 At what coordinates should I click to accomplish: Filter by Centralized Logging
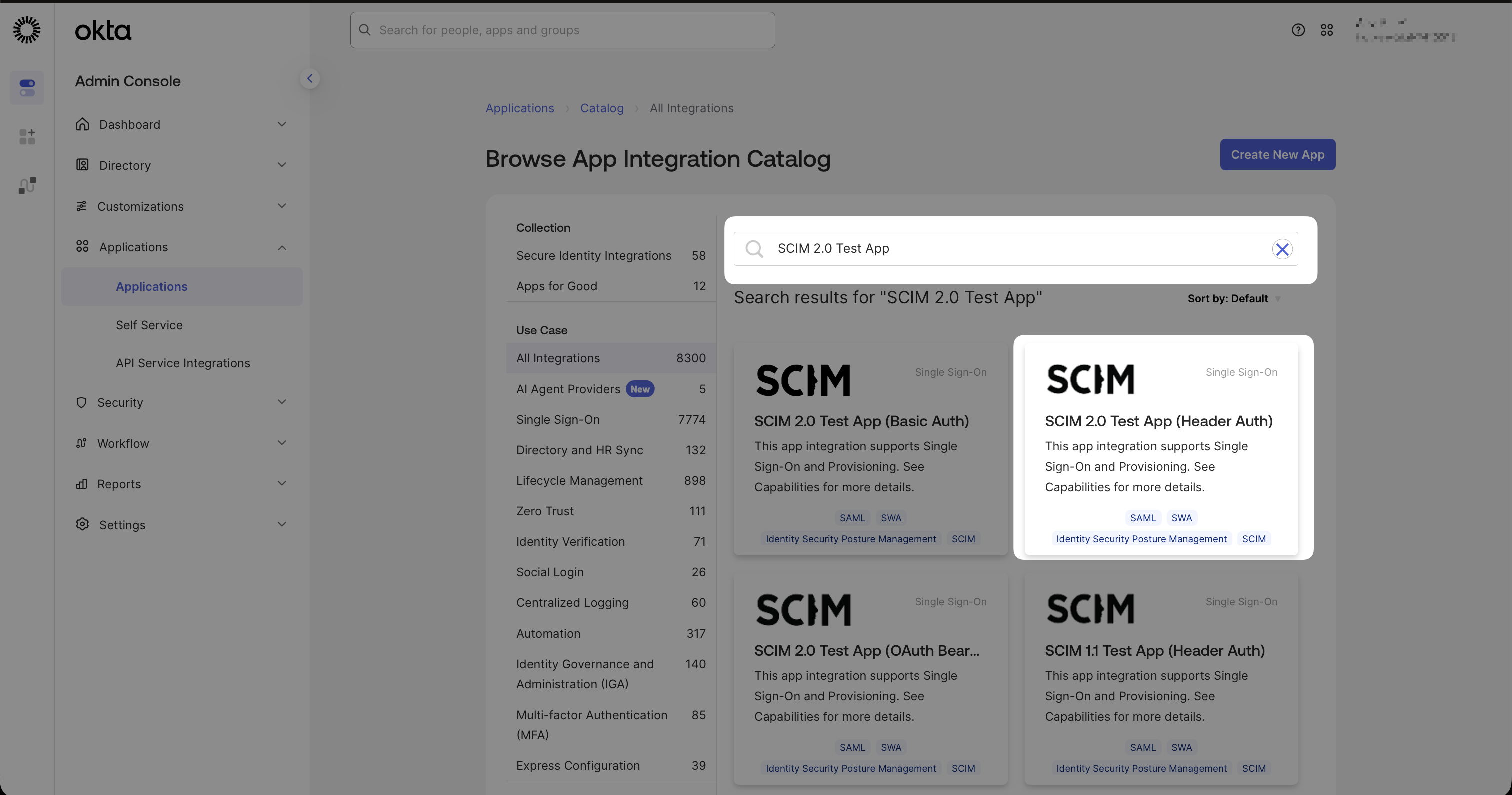(611, 603)
